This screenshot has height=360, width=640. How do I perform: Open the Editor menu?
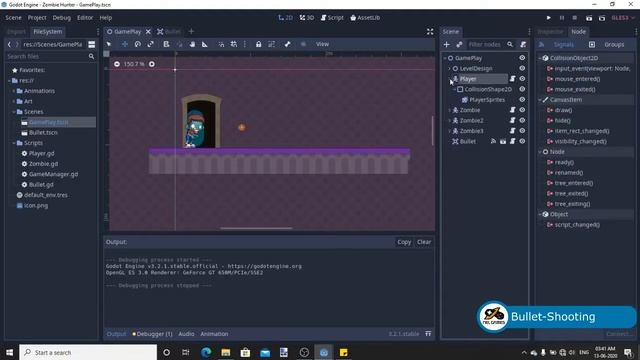(85, 18)
